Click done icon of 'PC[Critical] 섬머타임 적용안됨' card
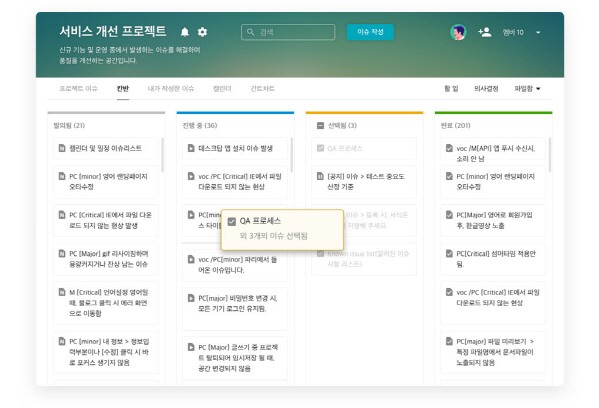Screen dimensions: 599x408 [449, 253]
